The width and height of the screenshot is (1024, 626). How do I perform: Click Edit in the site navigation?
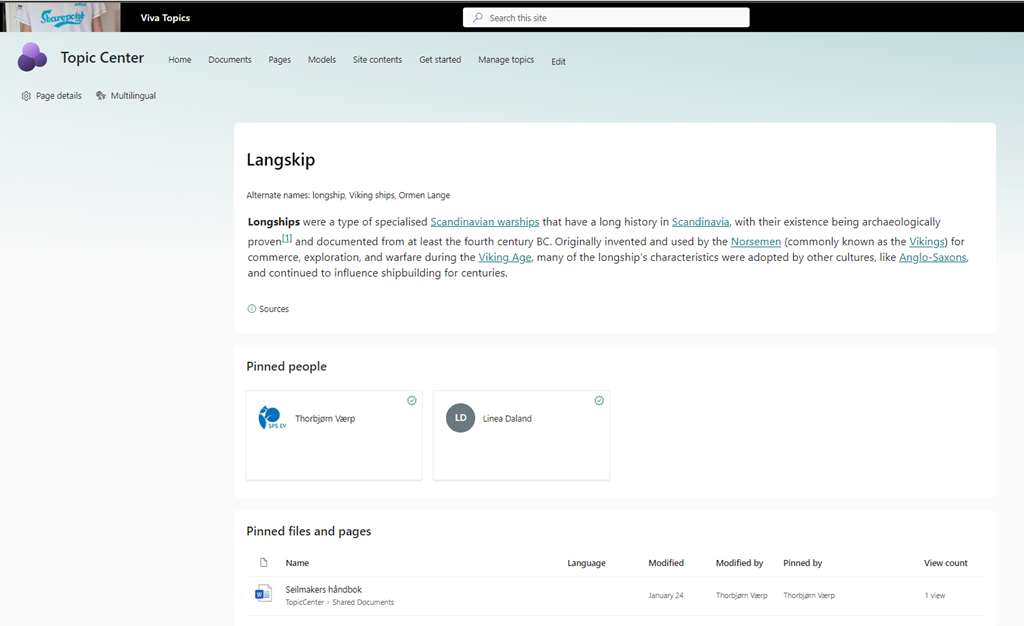(558, 61)
